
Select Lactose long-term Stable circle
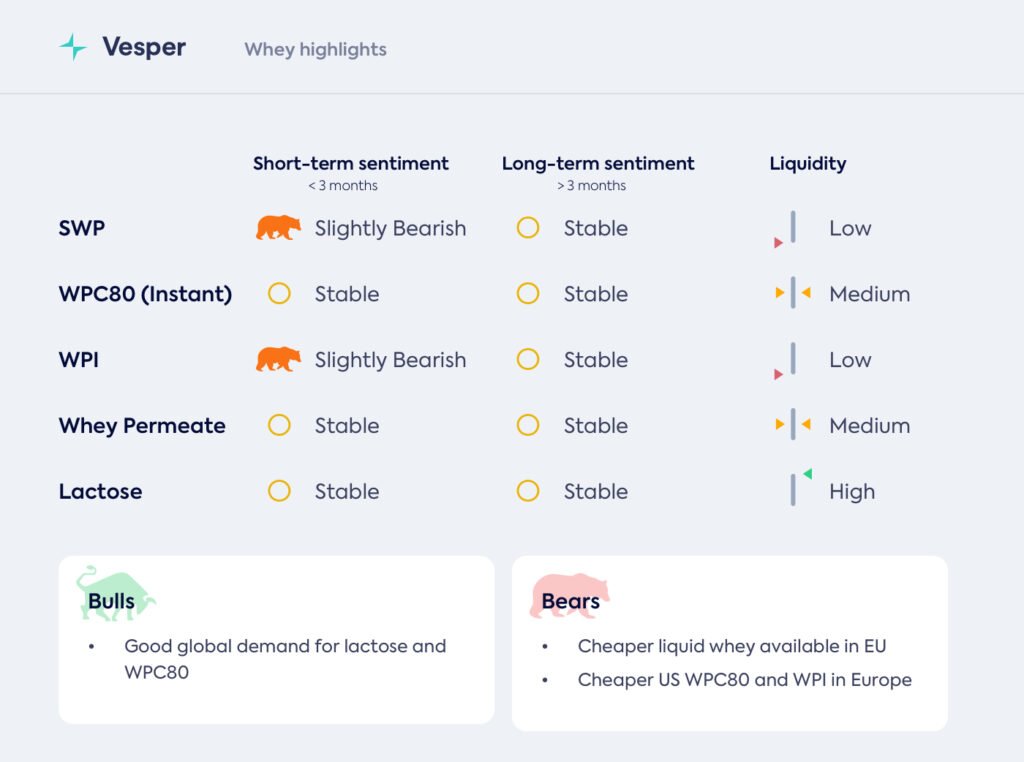pyautogui.click(x=528, y=491)
